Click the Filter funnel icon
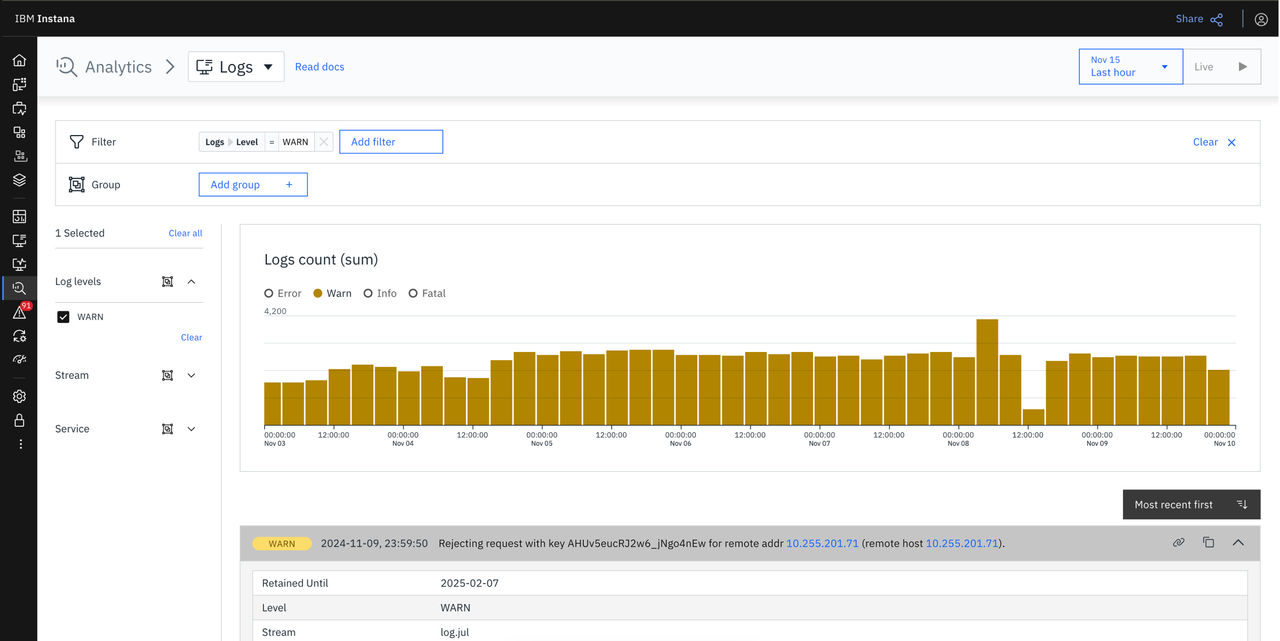 76,142
